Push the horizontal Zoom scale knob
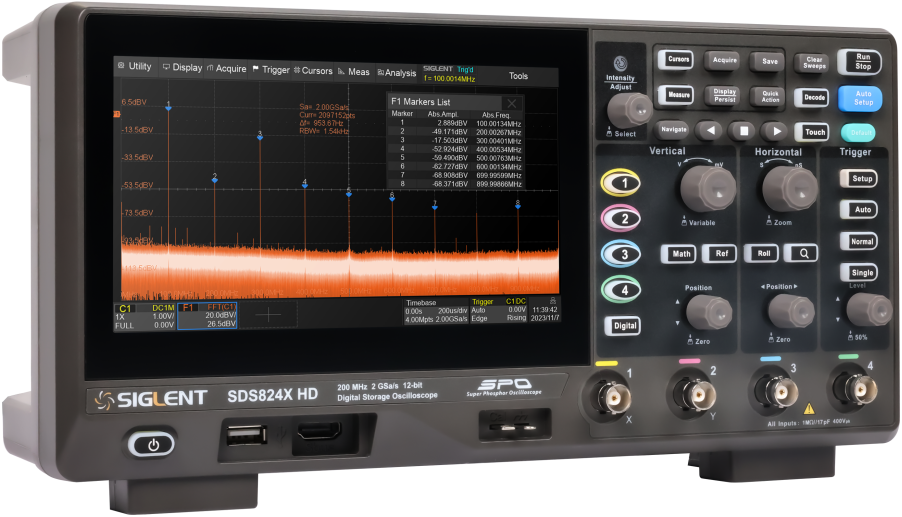Screen dimensions: 902x517 pos(789,189)
